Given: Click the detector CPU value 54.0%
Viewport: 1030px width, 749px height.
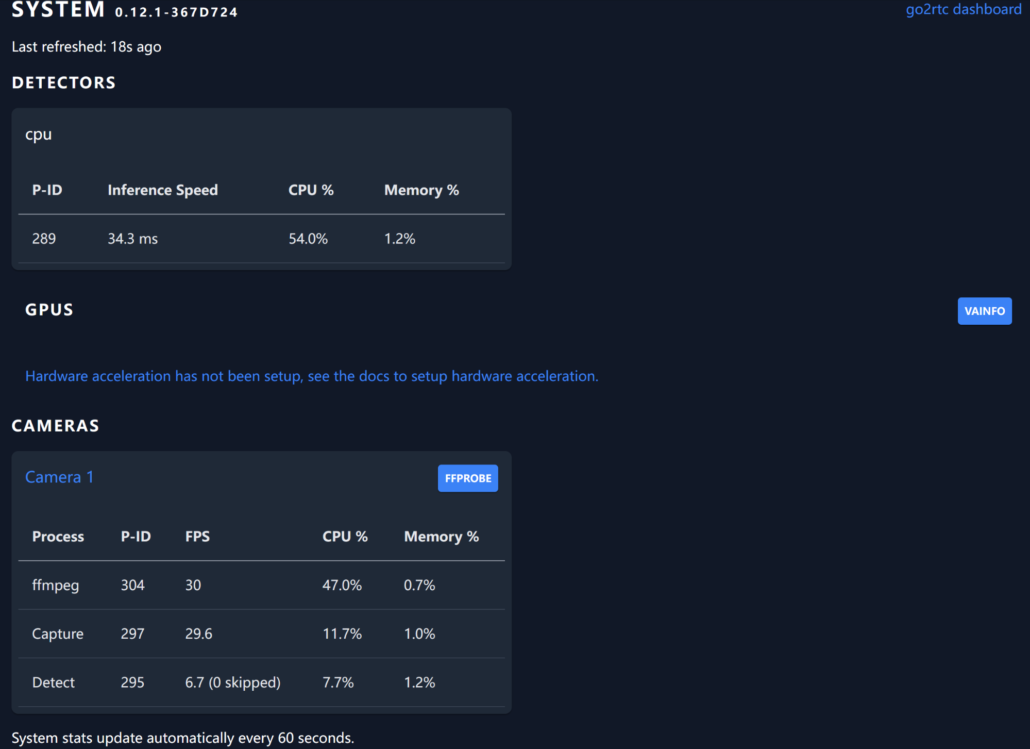Looking at the screenshot, I should tap(307, 239).
